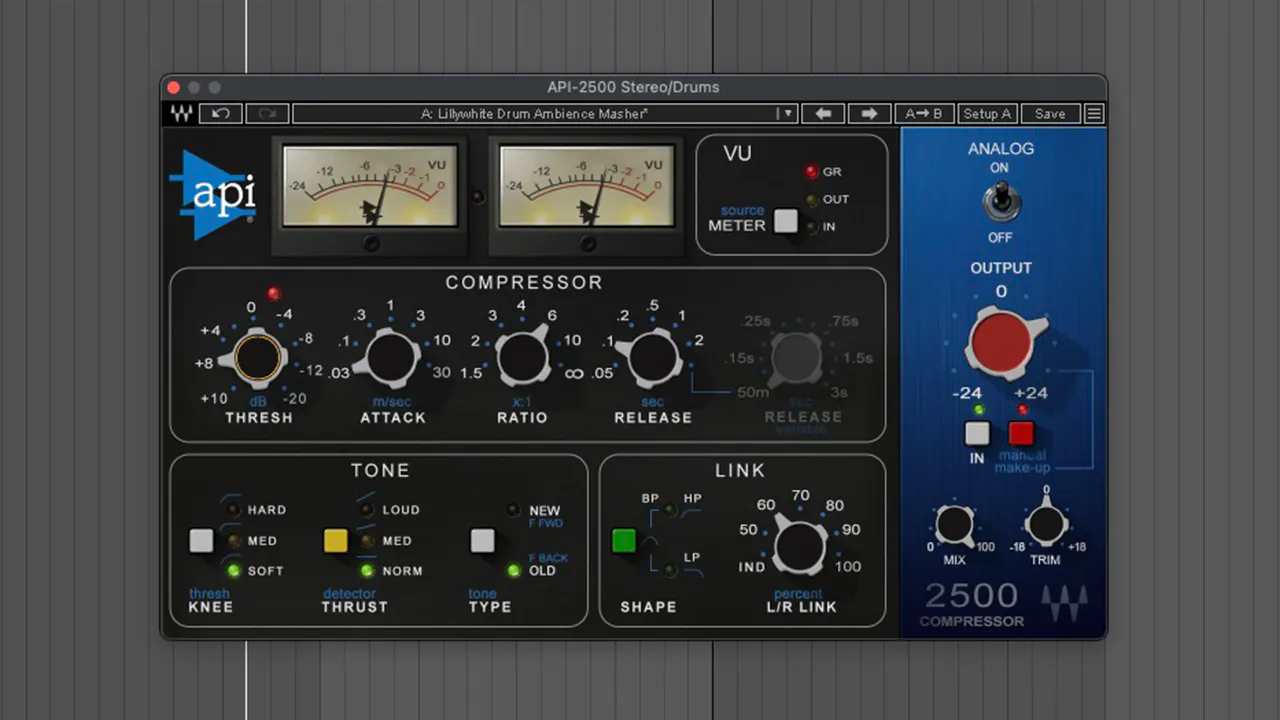The image size is (1280, 720).
Task: Open the preset list dropdown arrow
Action: [x=787, y=114]
